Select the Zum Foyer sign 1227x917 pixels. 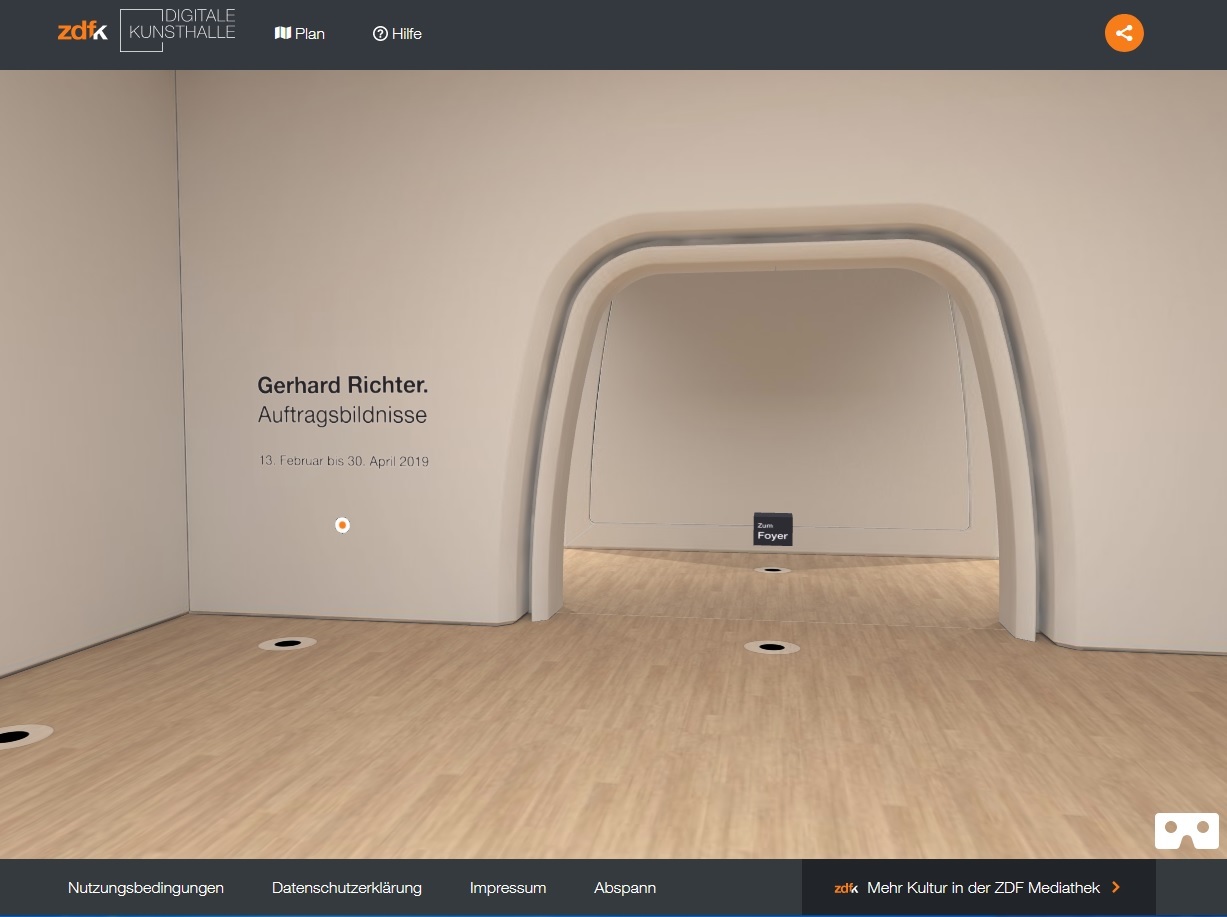pyautogui.click(x=772, y=529)
